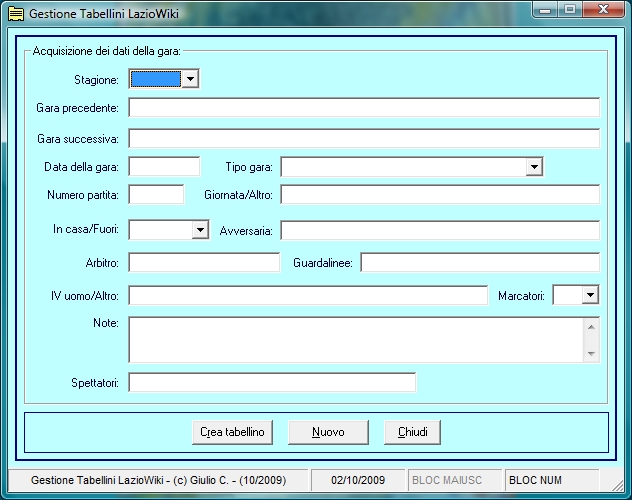Screen dimensions: 632x500
Task: Click into the Guardalinee field
Action: 479,263
